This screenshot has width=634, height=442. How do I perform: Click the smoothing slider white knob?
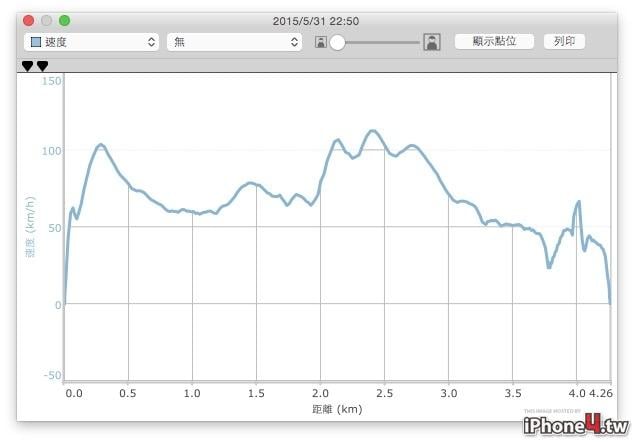(337, 42)
